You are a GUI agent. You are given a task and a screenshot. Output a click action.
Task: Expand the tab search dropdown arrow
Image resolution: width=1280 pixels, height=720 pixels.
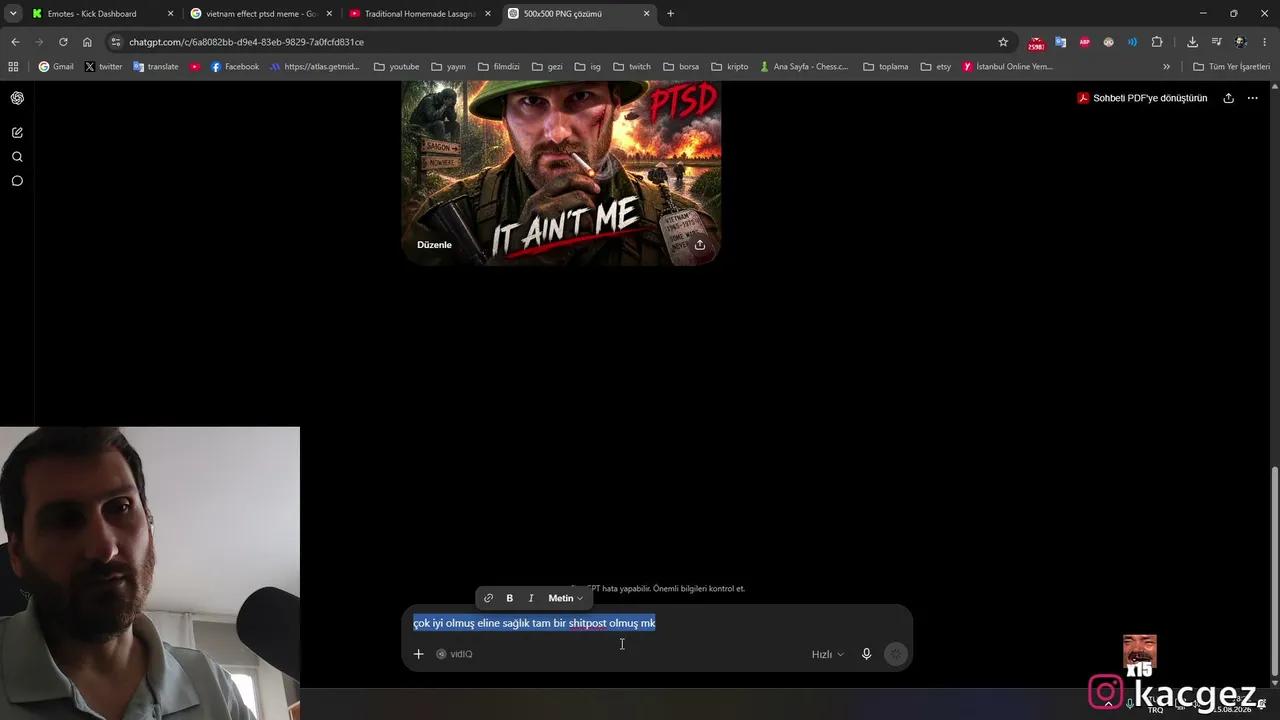tap(13, 14)
